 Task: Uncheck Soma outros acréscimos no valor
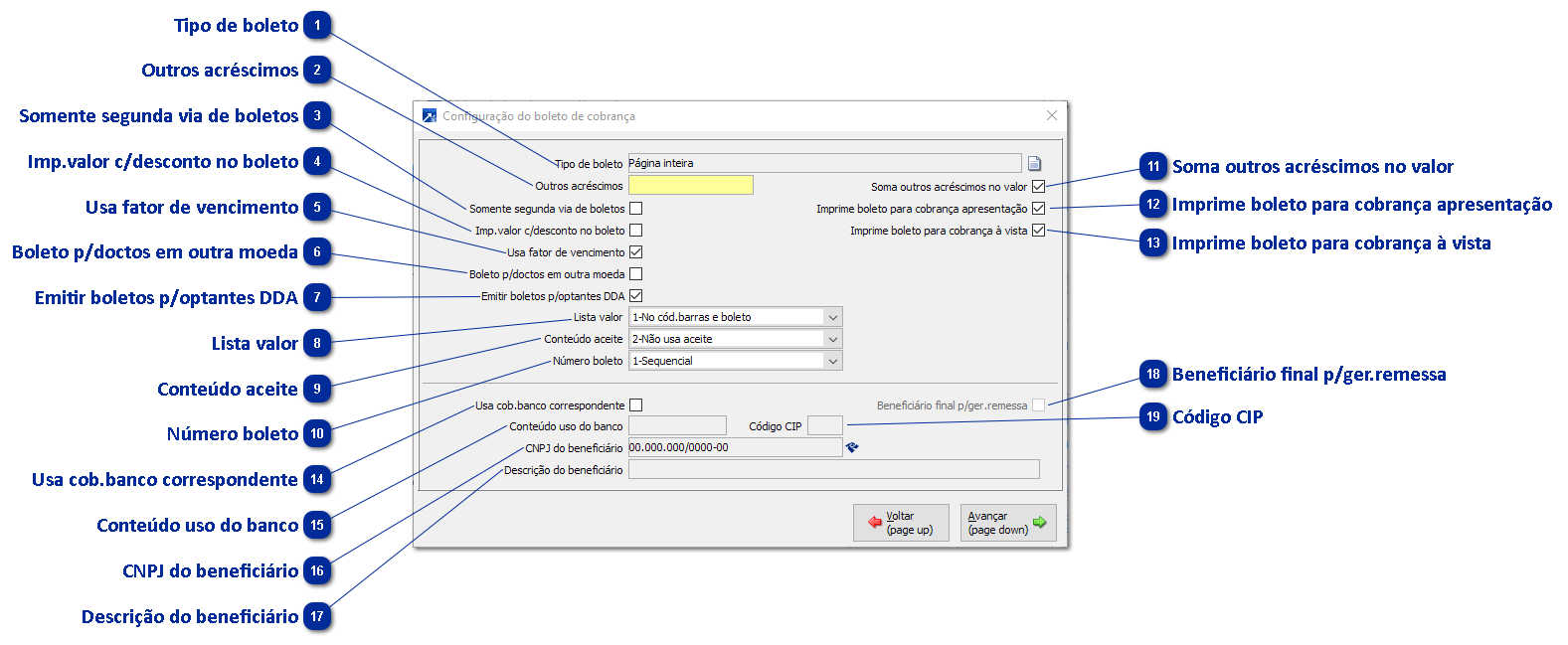click(1039, 187)
